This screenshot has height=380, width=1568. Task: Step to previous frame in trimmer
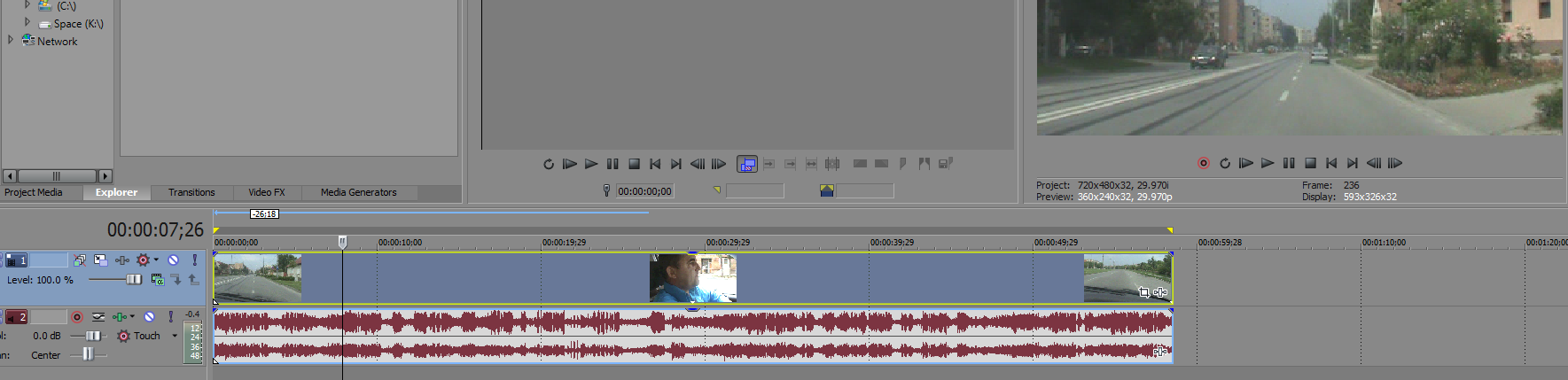click(x=698, y=164)
